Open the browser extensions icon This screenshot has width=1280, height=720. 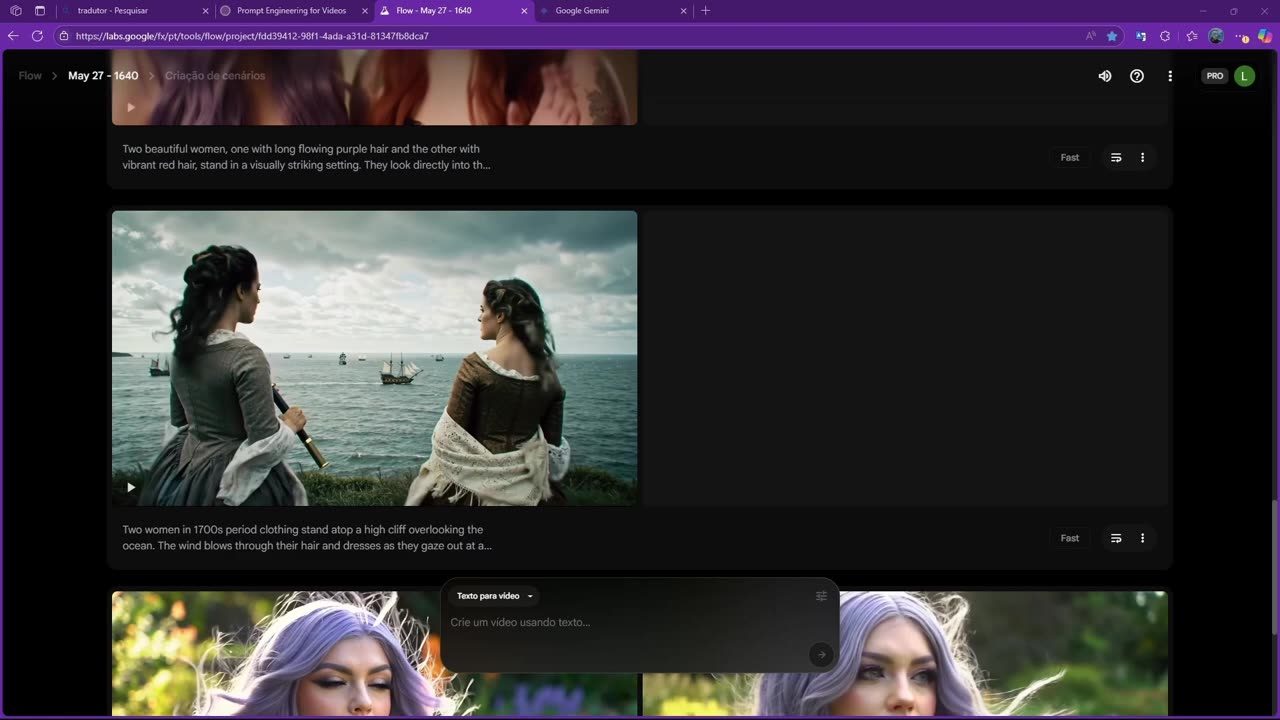[1165, 36]
